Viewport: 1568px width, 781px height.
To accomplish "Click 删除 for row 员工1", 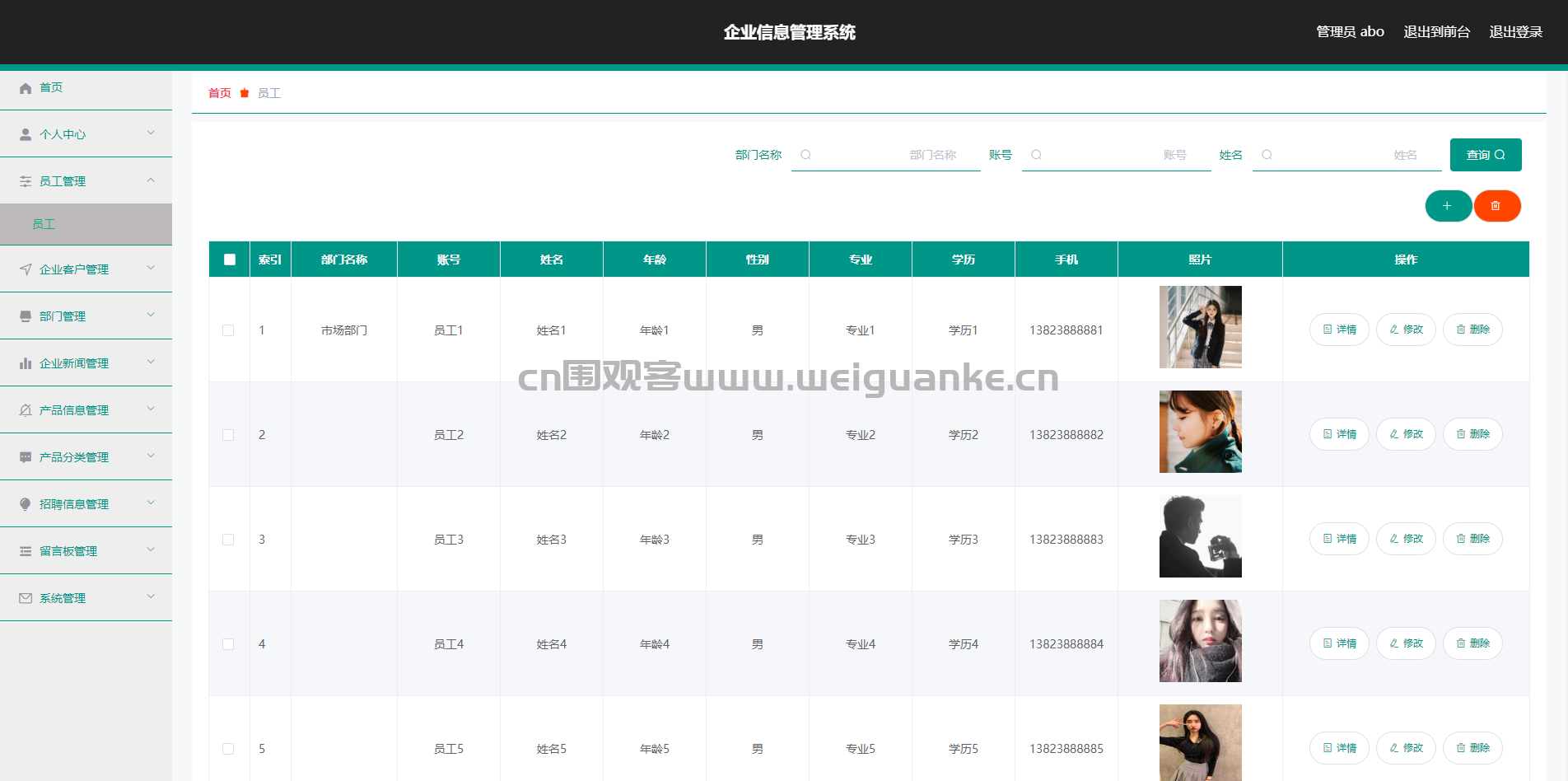I will [x=1472, y=330].
